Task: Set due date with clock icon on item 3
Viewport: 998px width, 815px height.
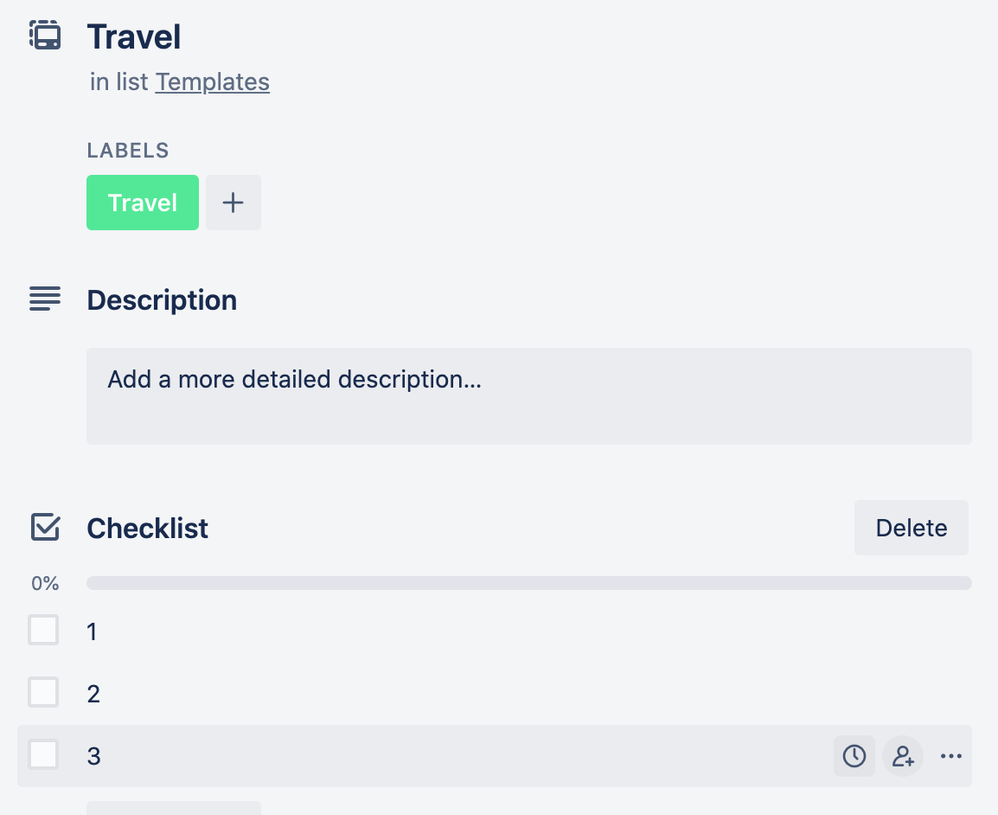Action: (854, 756)
